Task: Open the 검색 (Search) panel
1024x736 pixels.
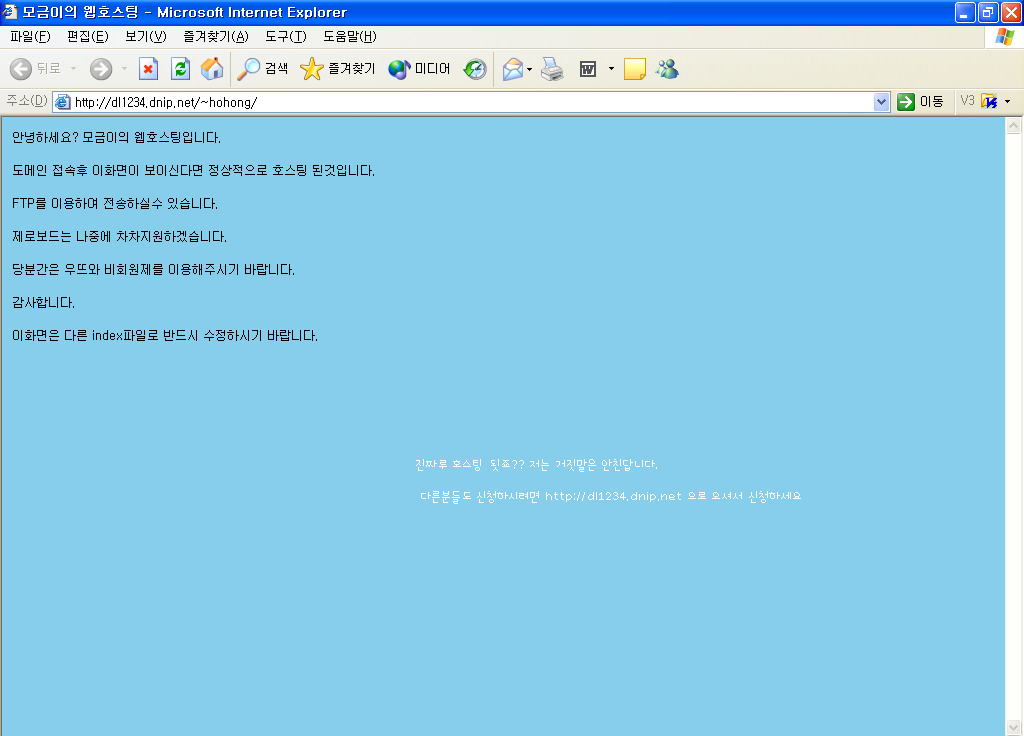Action: click(x=263, y=69)
